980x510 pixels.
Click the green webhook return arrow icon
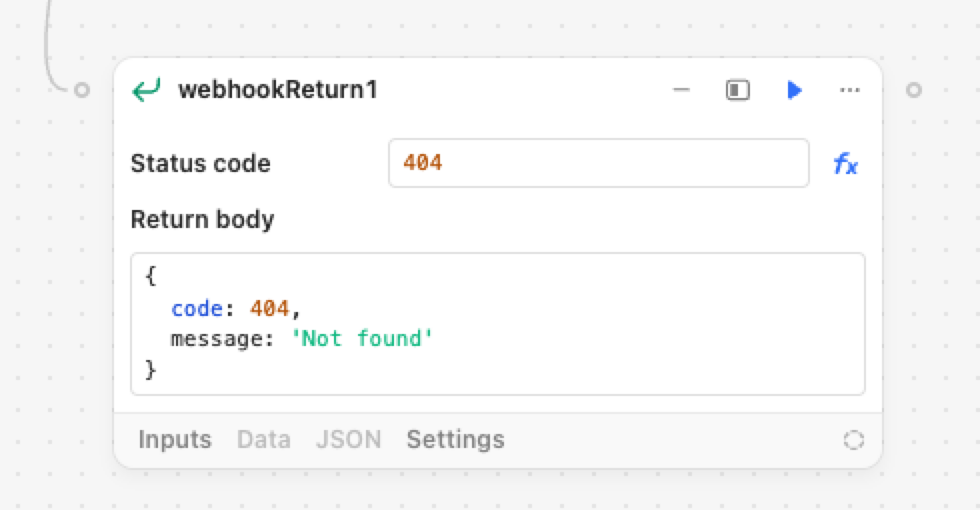click(146, 90)
